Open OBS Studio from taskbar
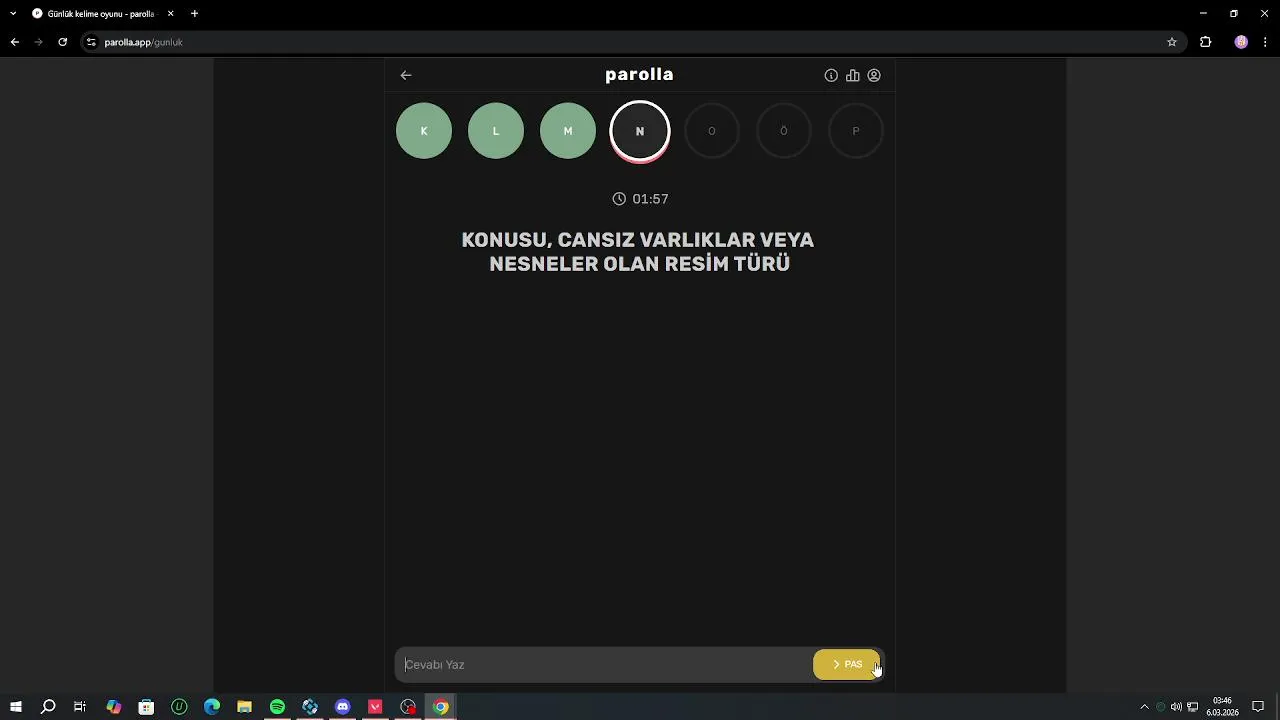 coord(408,707)
